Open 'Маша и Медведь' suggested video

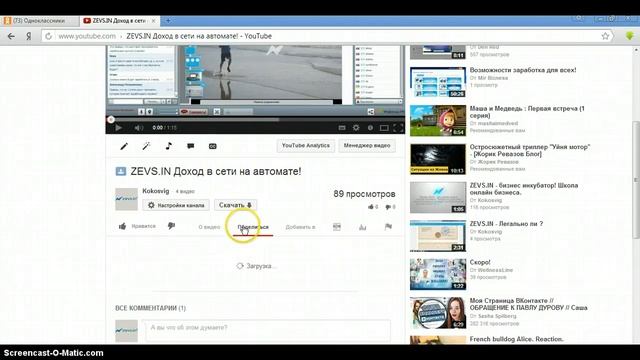point(527,112)
